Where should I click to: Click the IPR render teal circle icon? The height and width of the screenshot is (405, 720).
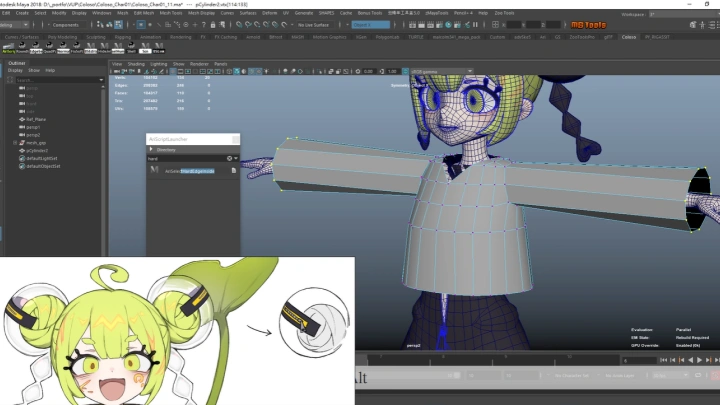449,25
